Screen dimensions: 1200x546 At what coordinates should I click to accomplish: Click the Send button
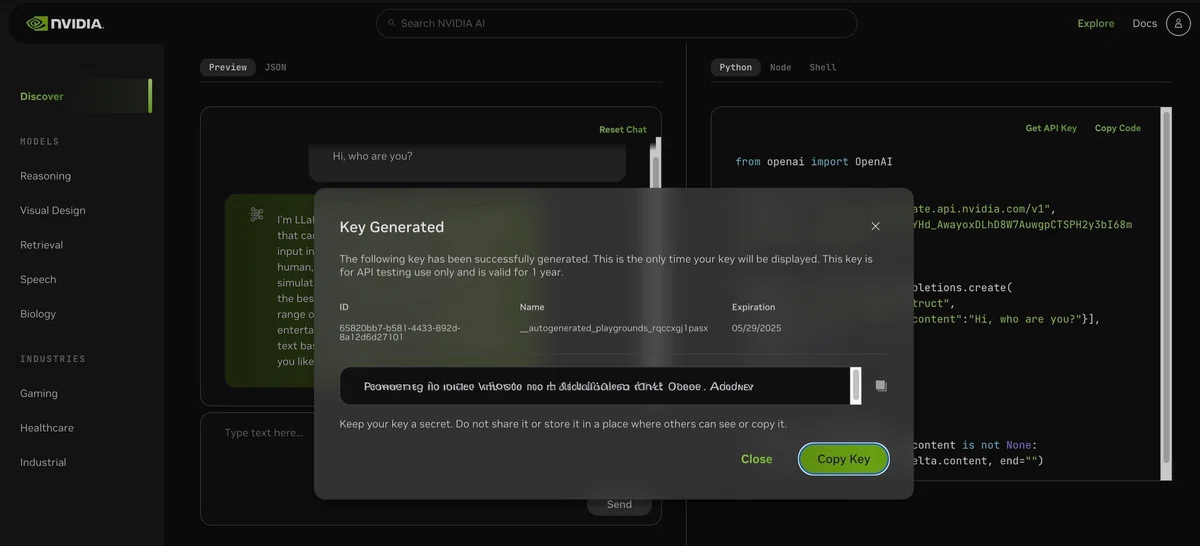coord(619,504)
